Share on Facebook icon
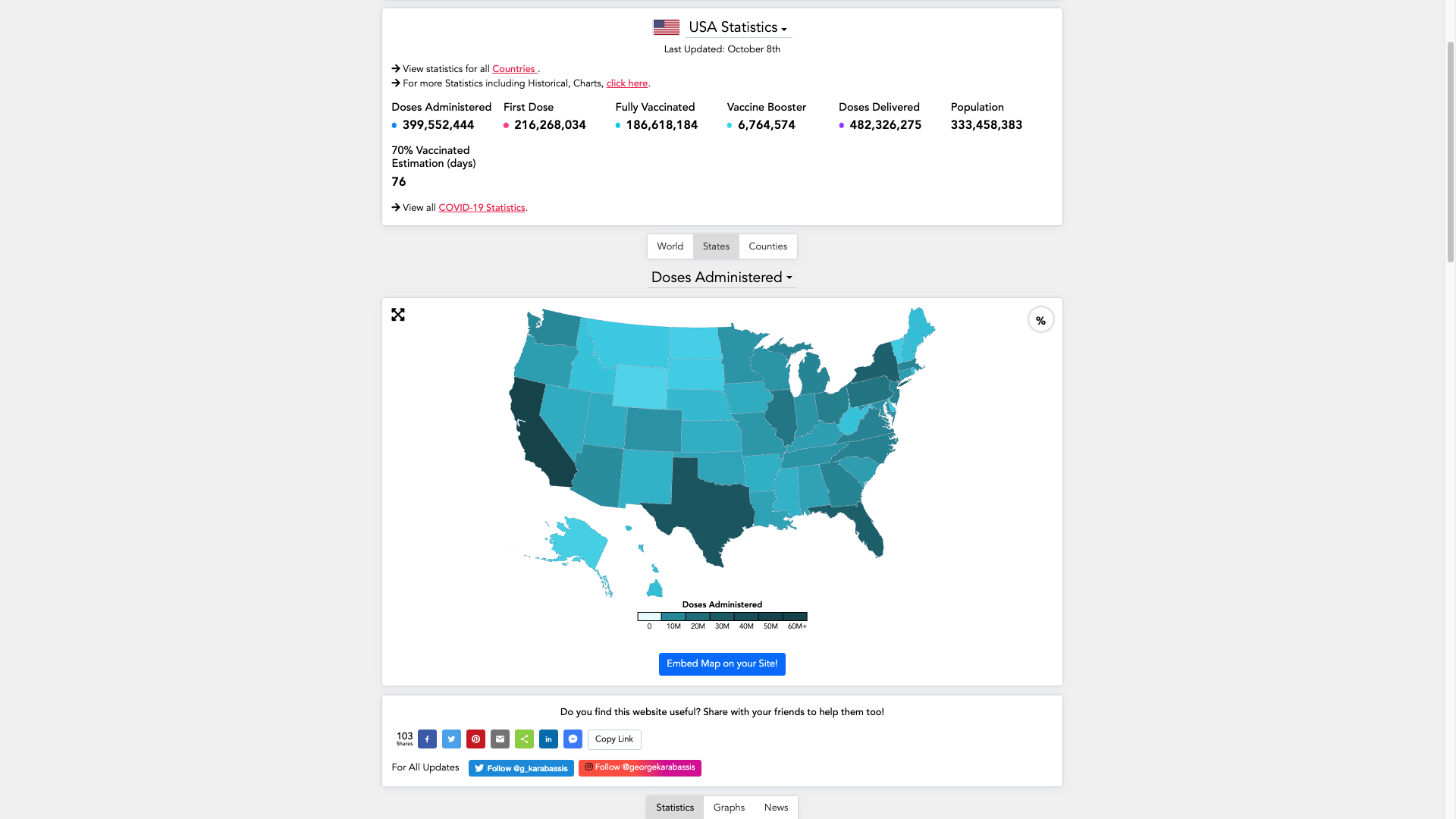The width and height of the screenshot is (1456, 819). point(427,739)
